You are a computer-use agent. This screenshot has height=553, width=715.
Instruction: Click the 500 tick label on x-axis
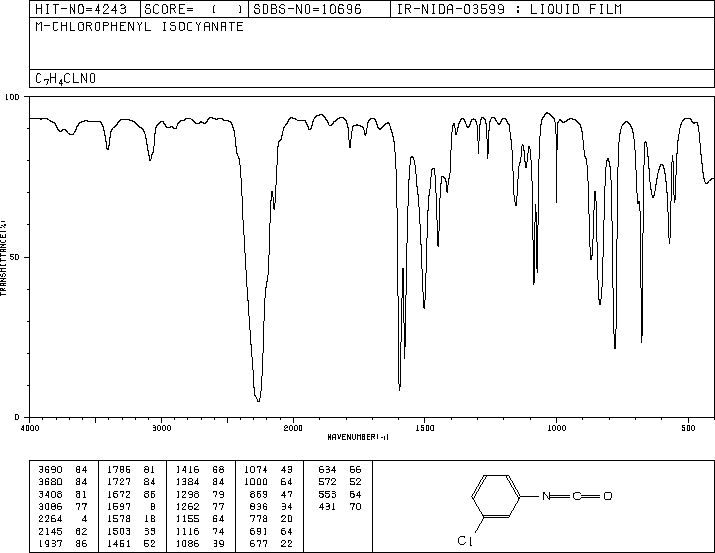click(688, 428)
